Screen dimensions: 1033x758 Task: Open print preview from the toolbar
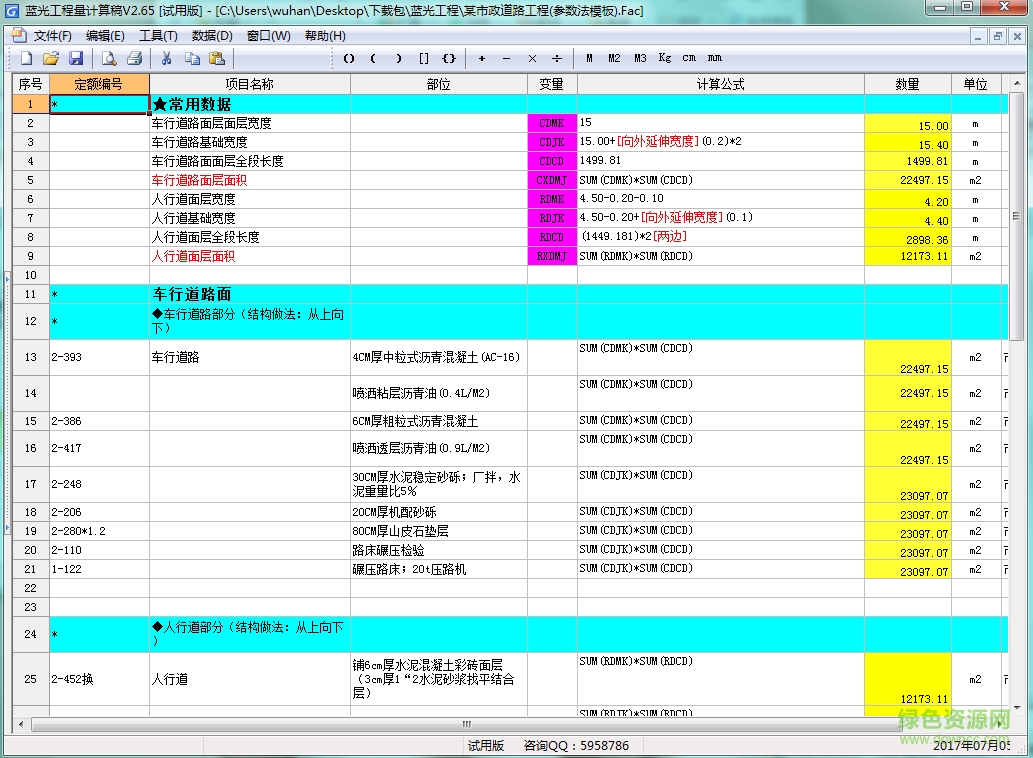click(108, 58)
